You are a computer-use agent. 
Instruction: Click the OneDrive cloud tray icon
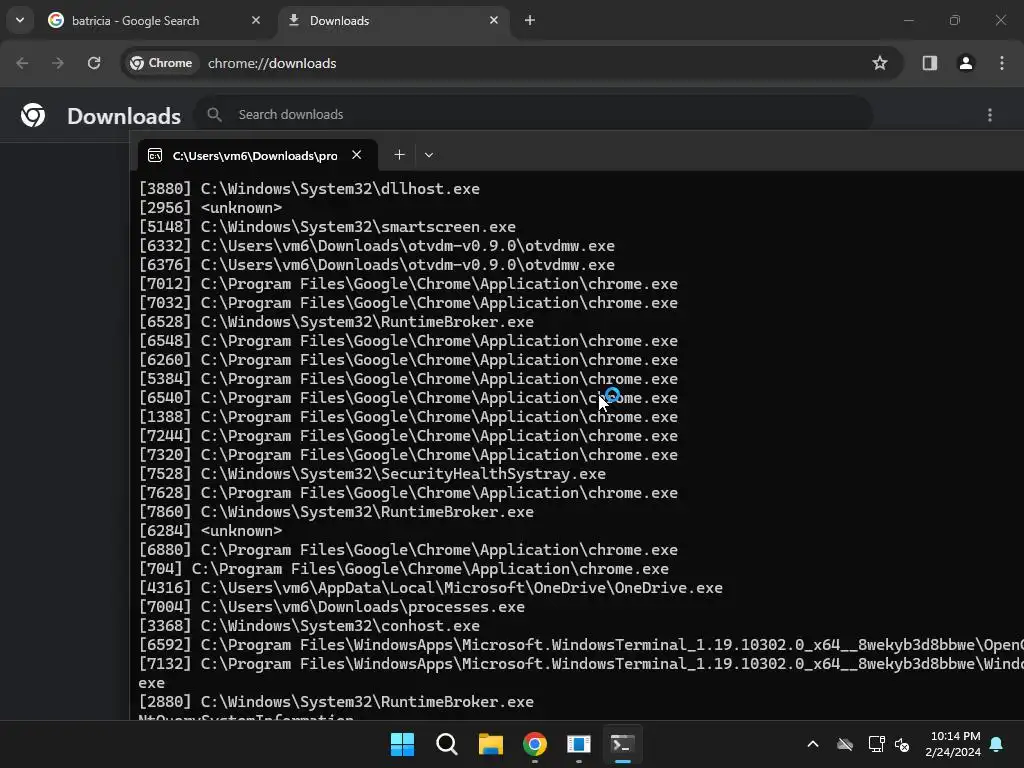click(845, 744)
